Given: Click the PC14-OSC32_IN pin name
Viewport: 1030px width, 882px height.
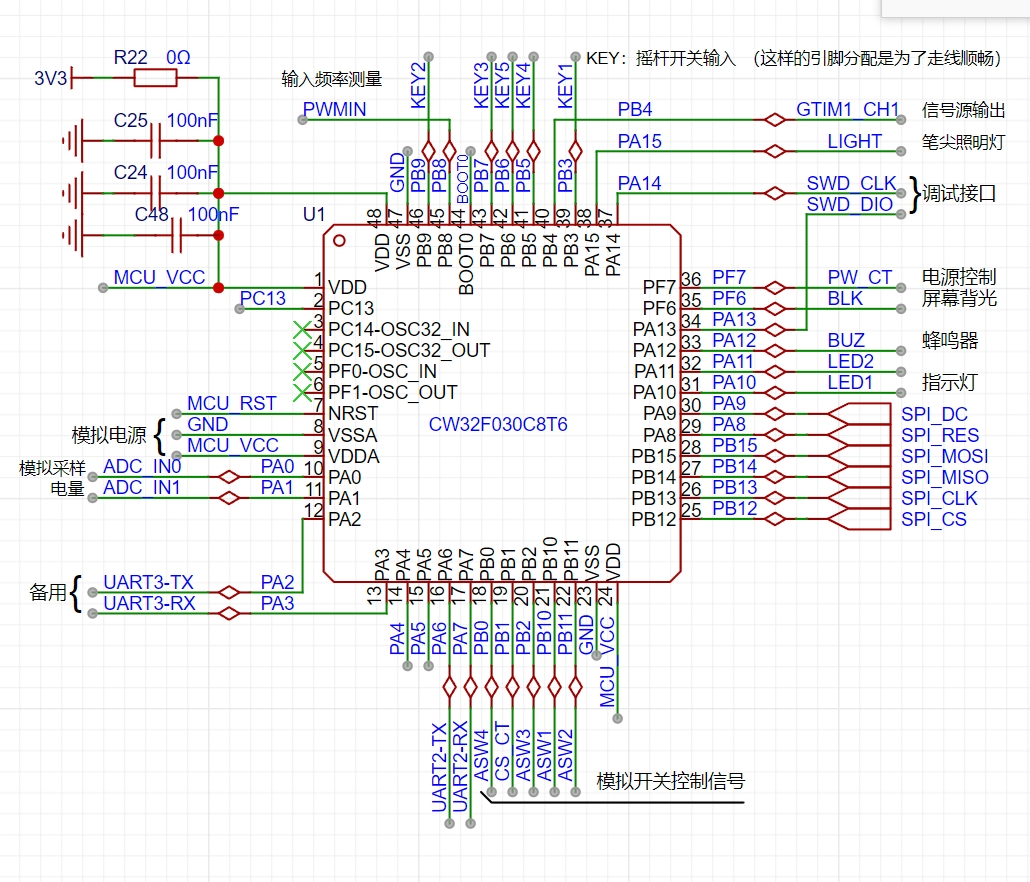Looking at the screenshot, I should pos(399,329).
